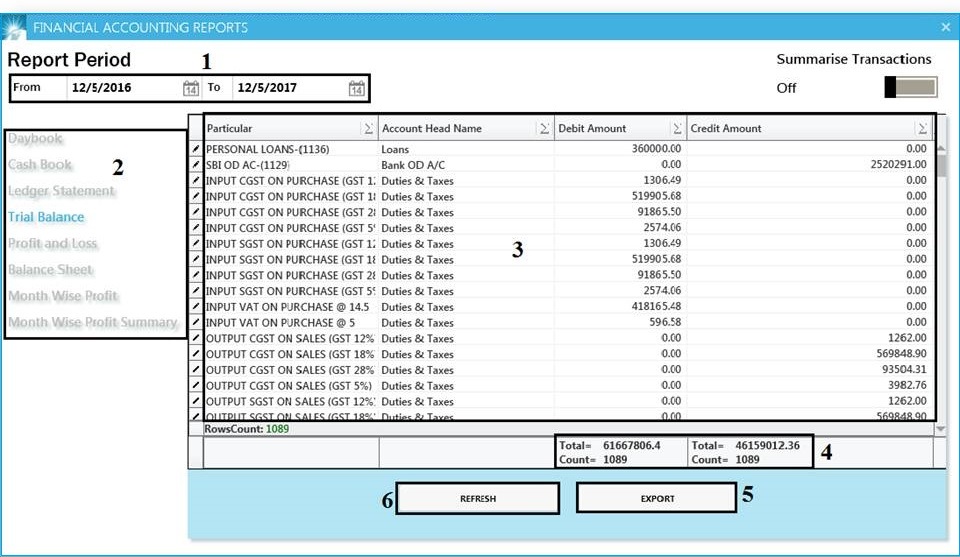Click edit pencil for SBI OD AC-(1129) row
Image resolution: width=960 pixels, height=557 pixels.
[x=196, y=165]
